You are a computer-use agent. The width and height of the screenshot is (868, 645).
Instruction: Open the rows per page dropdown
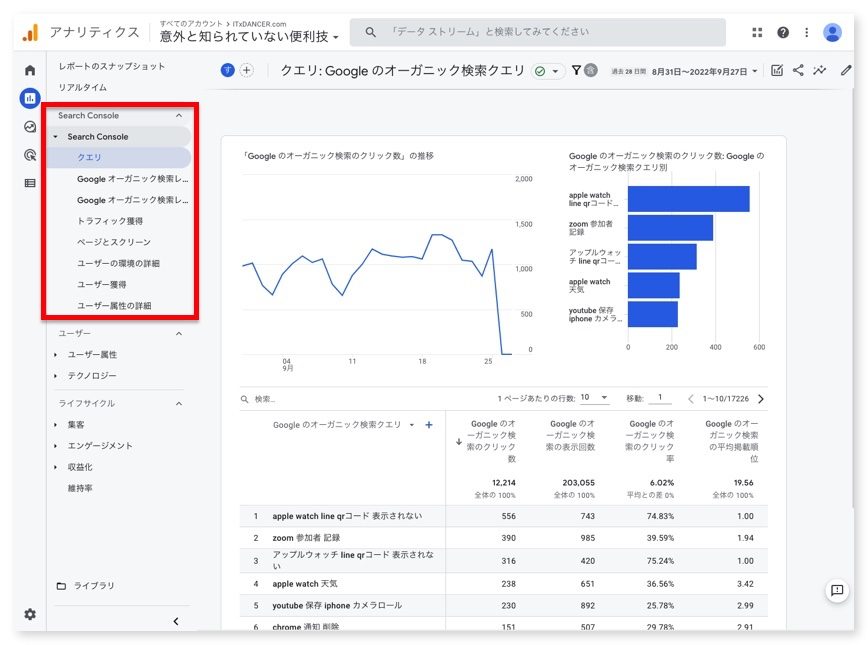click(594, 398)
